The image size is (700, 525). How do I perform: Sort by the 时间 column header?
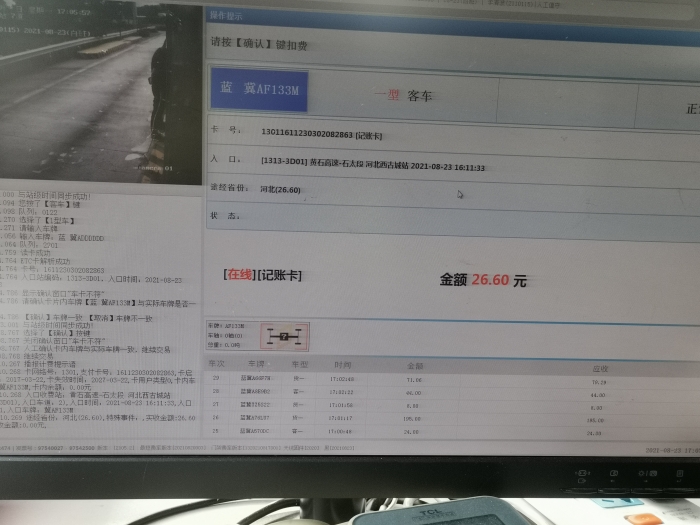(x=342, y=367)
